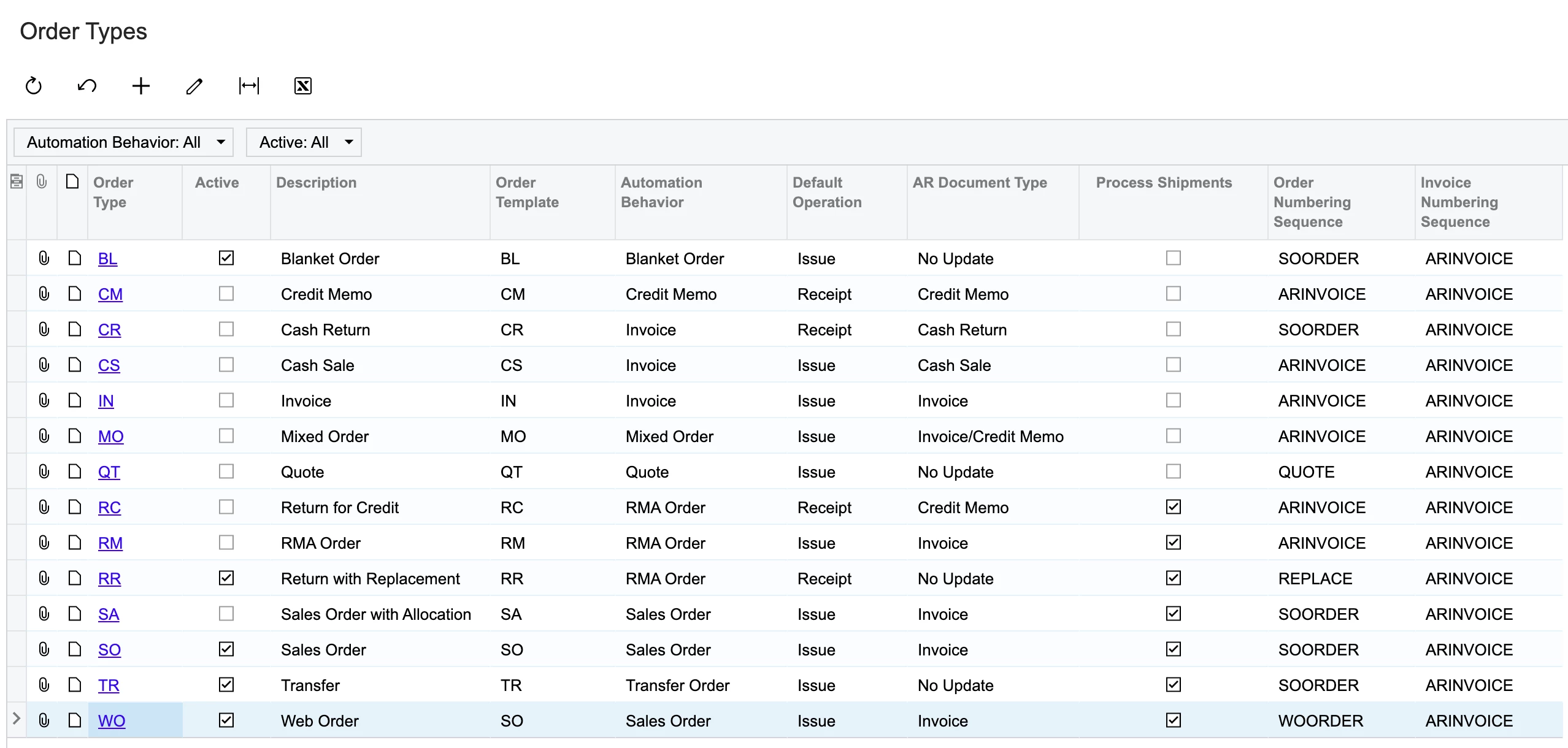The width and height of the screenshot is (1568, 748).
Task: Open the RR order type link
Action: 109,579
